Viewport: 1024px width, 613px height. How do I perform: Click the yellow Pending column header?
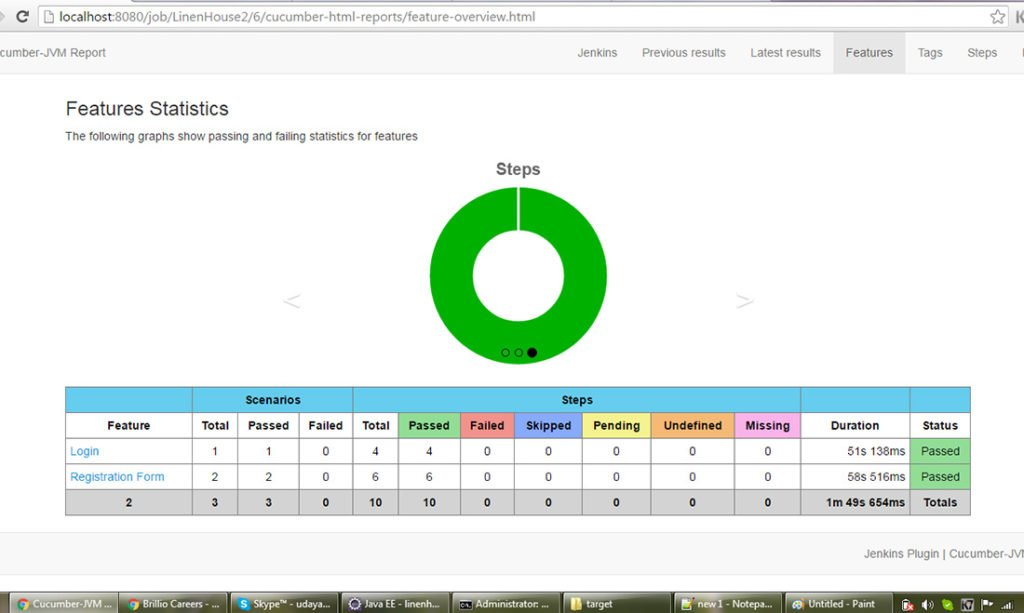click(616, 426)
